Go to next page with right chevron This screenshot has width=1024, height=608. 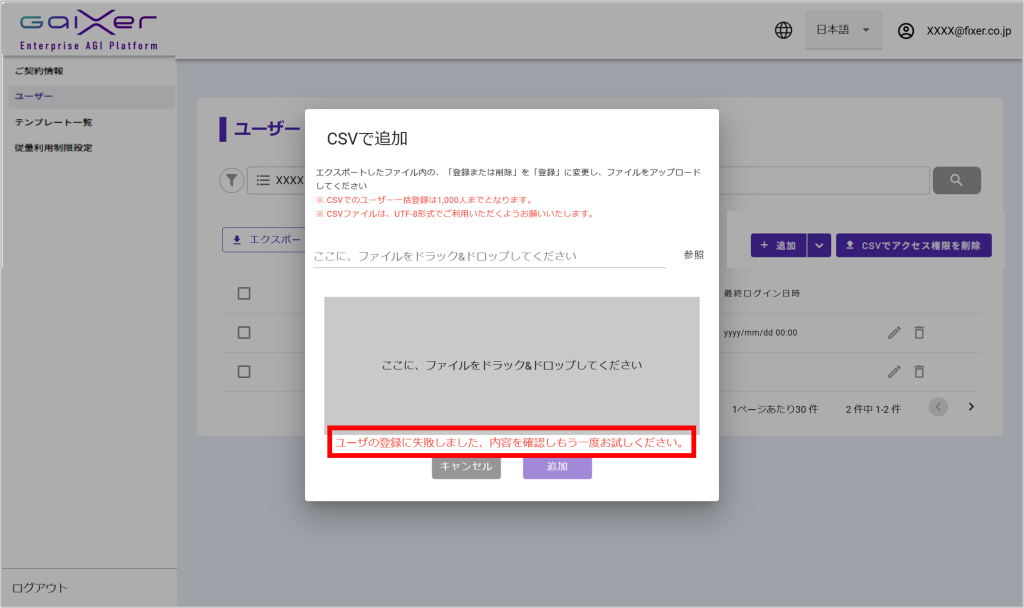click(x=970, y=407)
